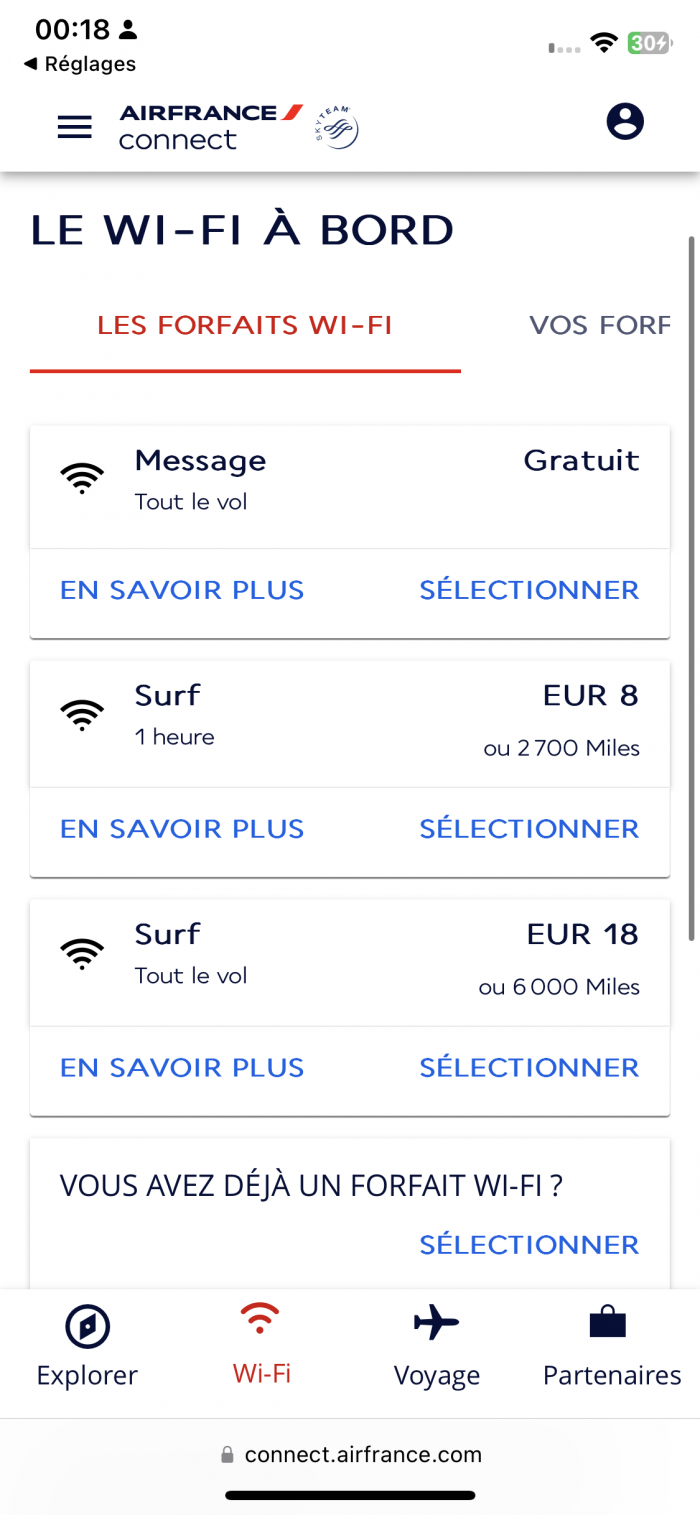Select the Surf Tout le vol EUR 18 plan
The height and width of the screenshot is (1515, 700).
[529, 1068]
